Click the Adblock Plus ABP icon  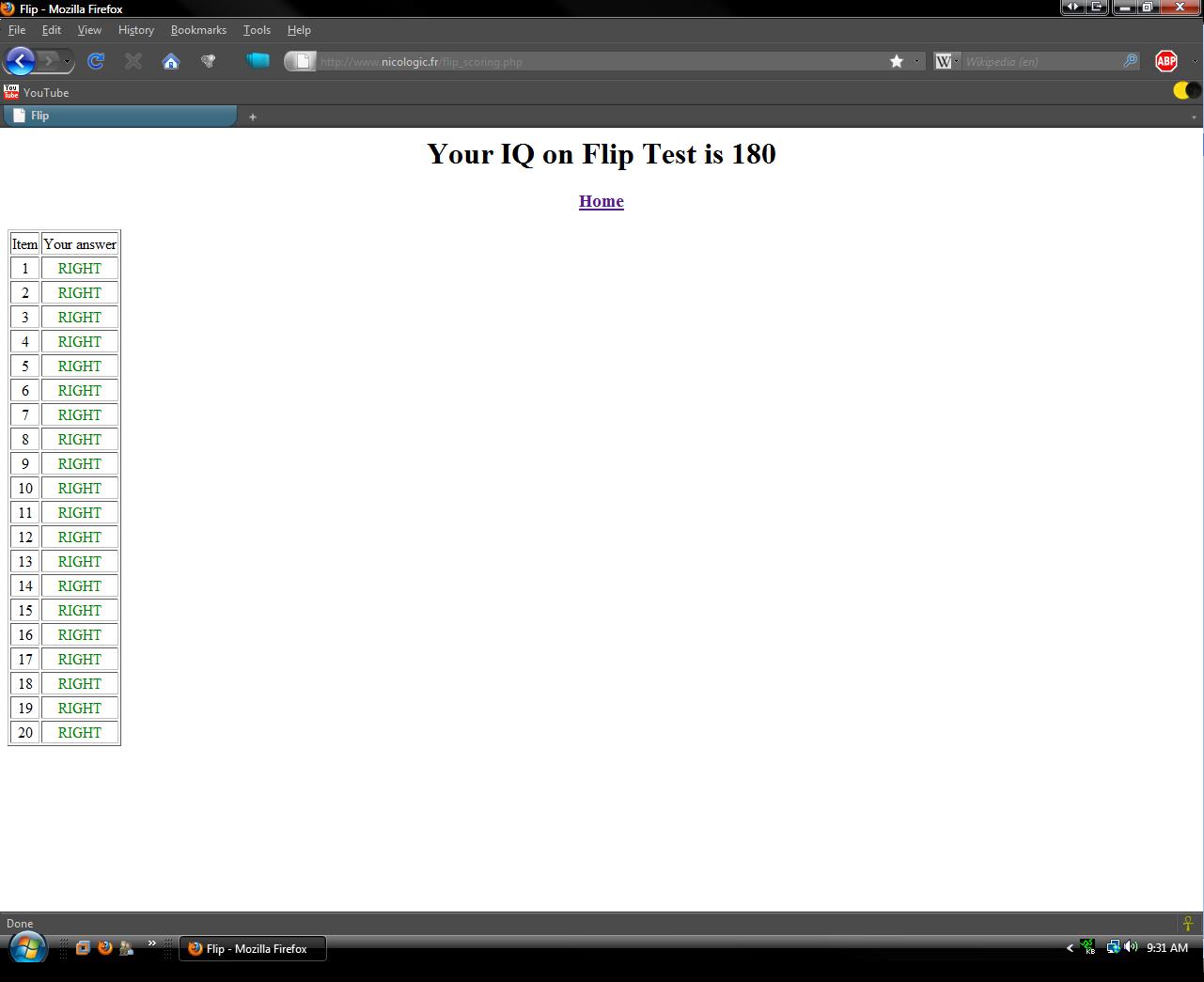tap(1165, 61)
